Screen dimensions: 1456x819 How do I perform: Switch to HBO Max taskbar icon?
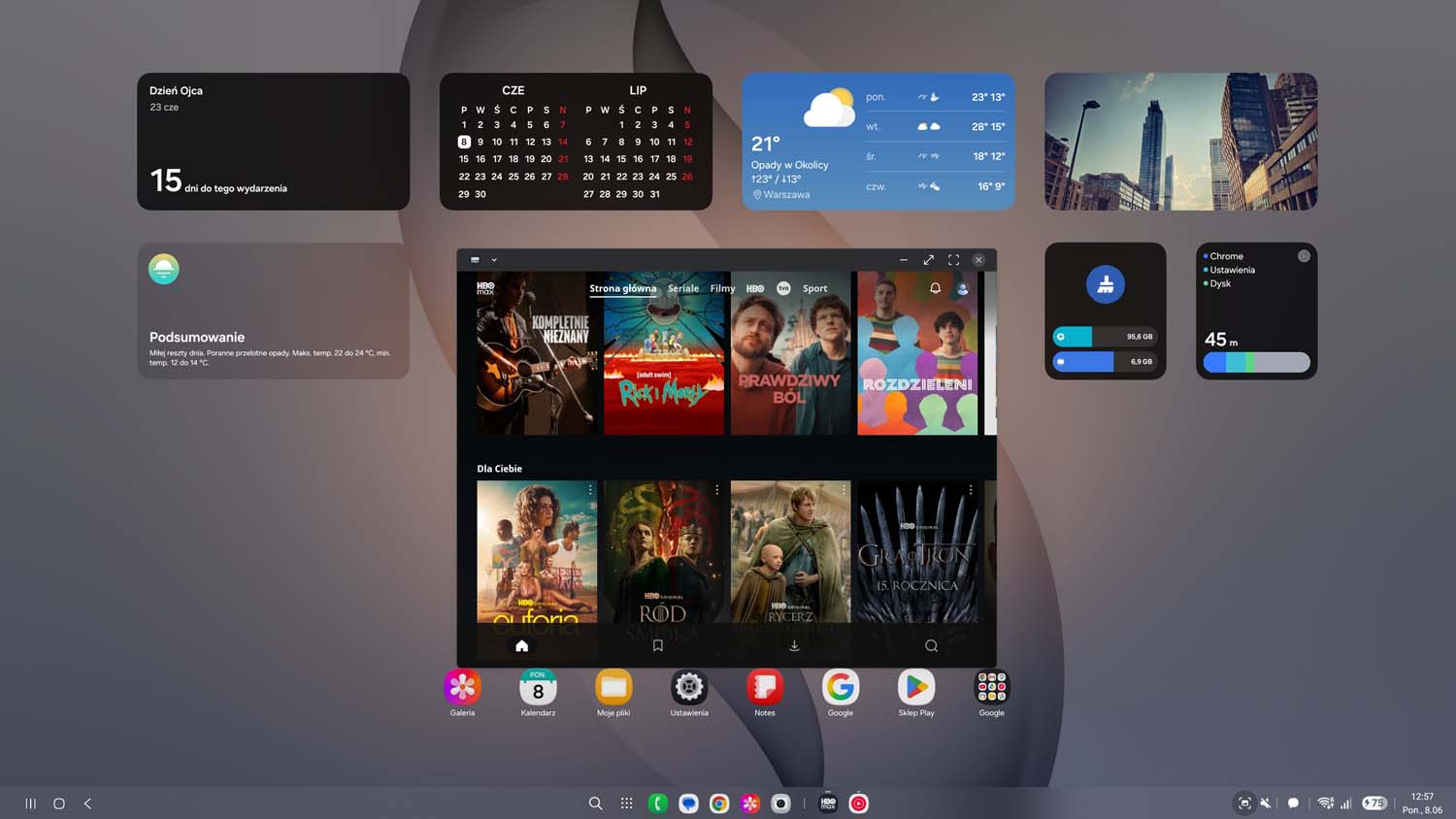pos(828,803)
